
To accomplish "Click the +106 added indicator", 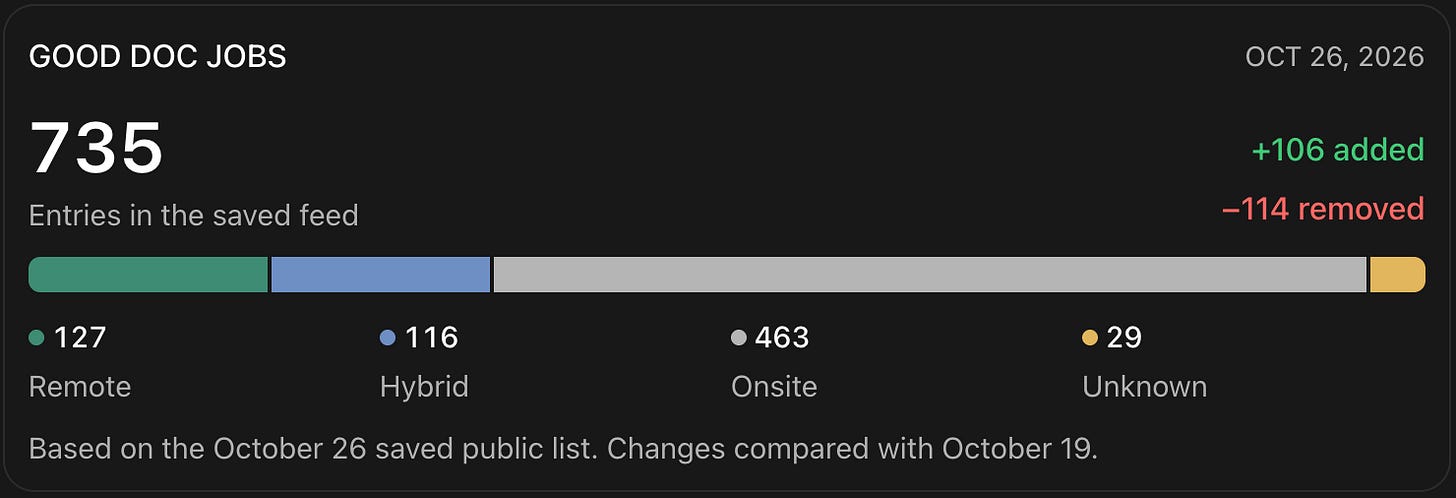I will 1338,150.
